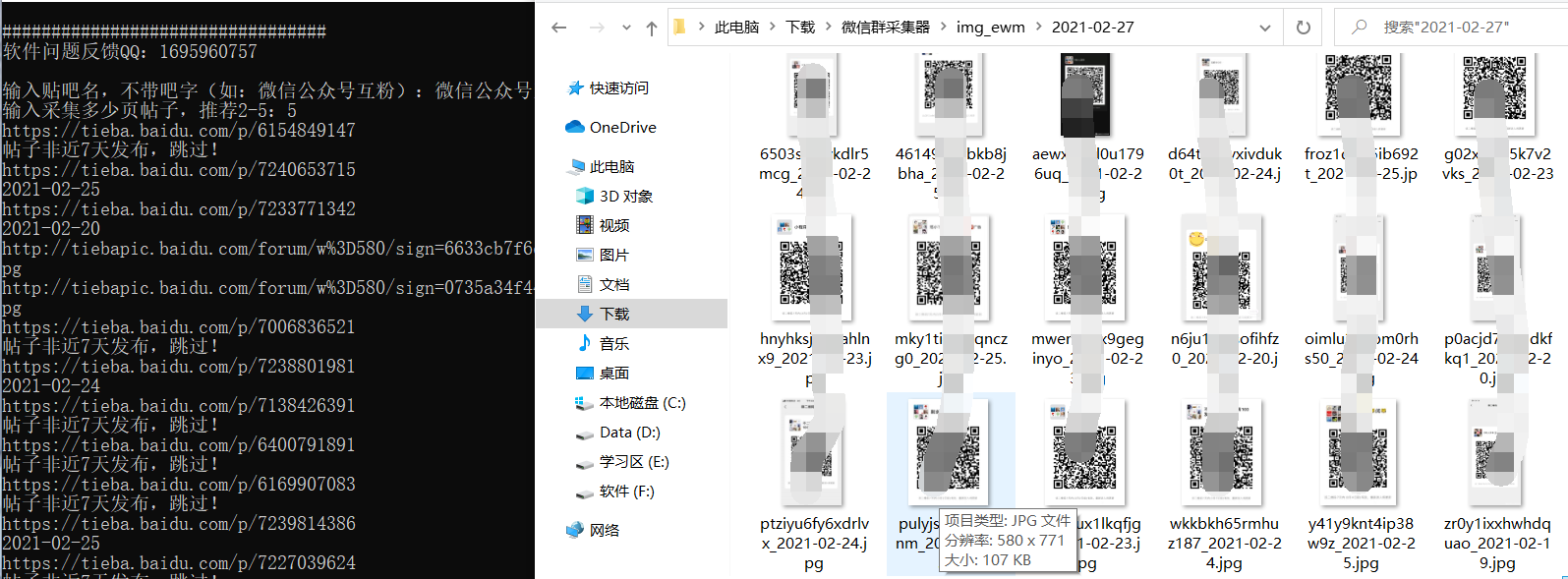Open the 文档 folder in sidebar

tap(603, 285)
